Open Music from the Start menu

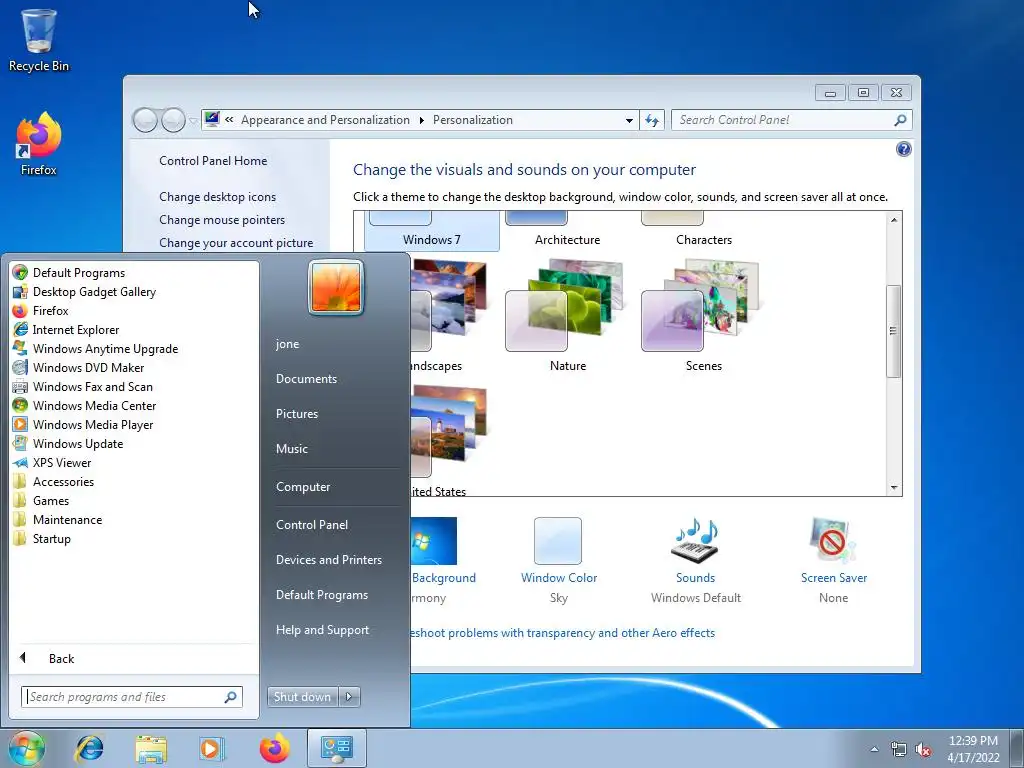291,449
